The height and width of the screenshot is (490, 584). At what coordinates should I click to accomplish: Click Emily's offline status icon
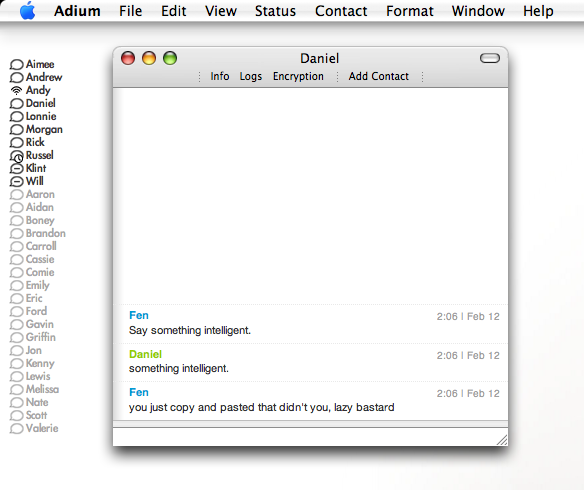coord(16,286)
